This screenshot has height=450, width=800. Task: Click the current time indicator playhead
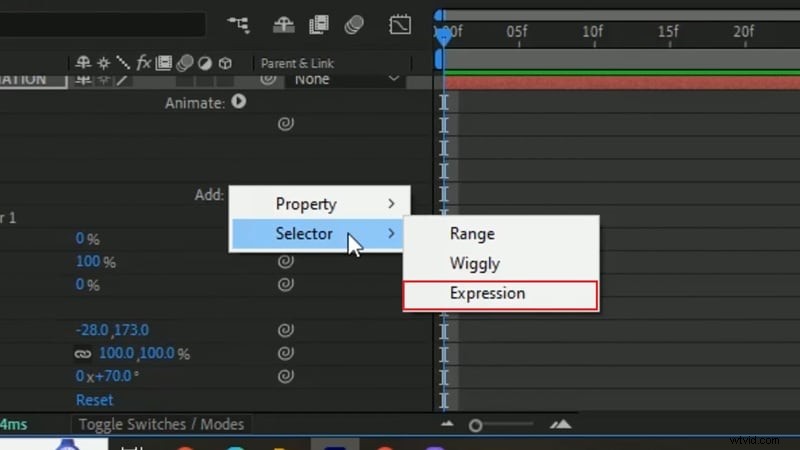point(443,35)
